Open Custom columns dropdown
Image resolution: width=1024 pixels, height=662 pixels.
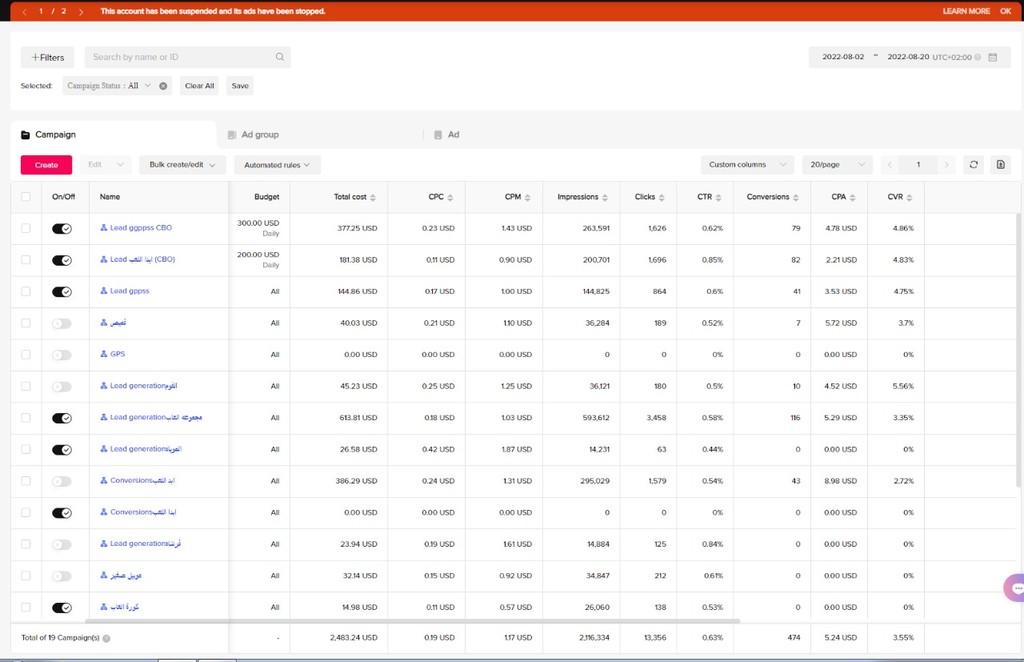pyautogui.click(x=747, y=165)
